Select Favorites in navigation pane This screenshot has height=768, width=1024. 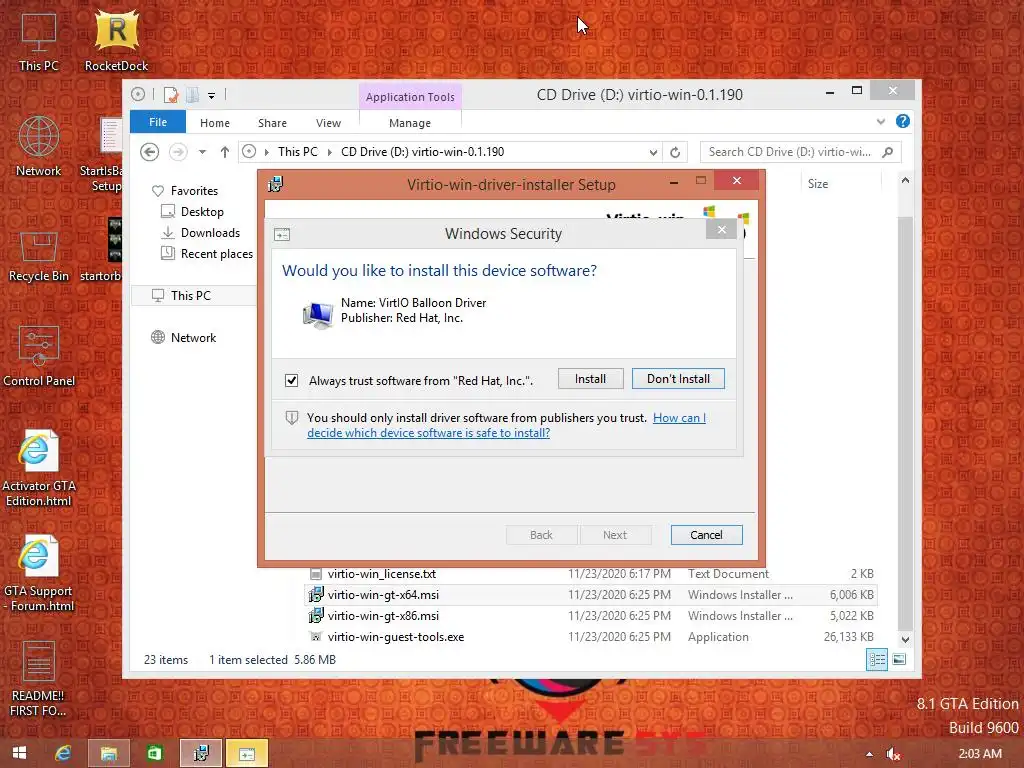pyautogui.click(x=194, y=191)
